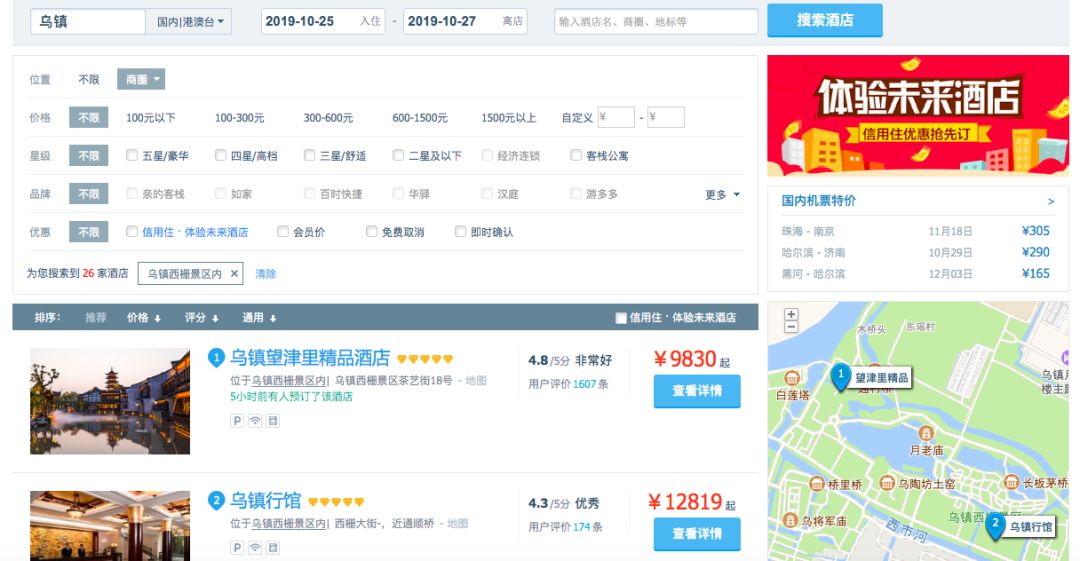The height and width of the screenshot is (561, 1080).
Task: Filter price to 600-1500元
Action: 419,118
